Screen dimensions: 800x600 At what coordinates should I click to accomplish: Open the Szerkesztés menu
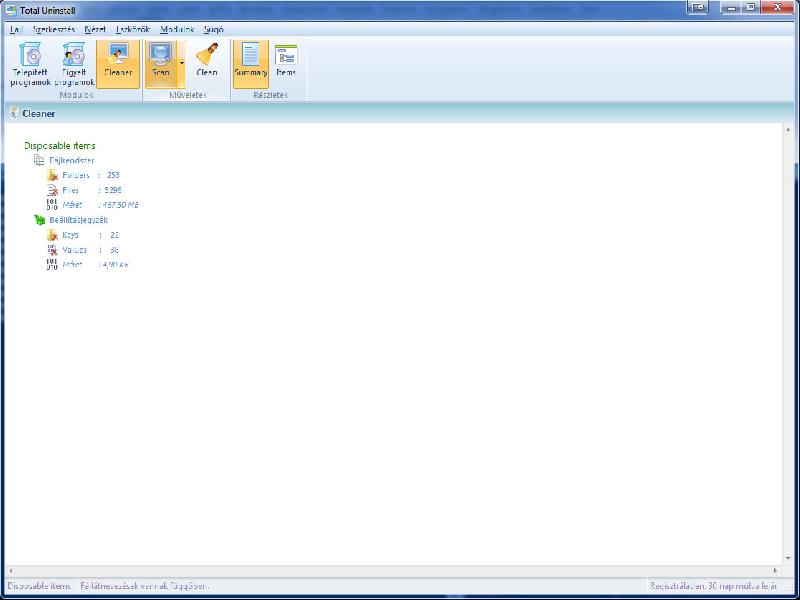tap(54, 30)
